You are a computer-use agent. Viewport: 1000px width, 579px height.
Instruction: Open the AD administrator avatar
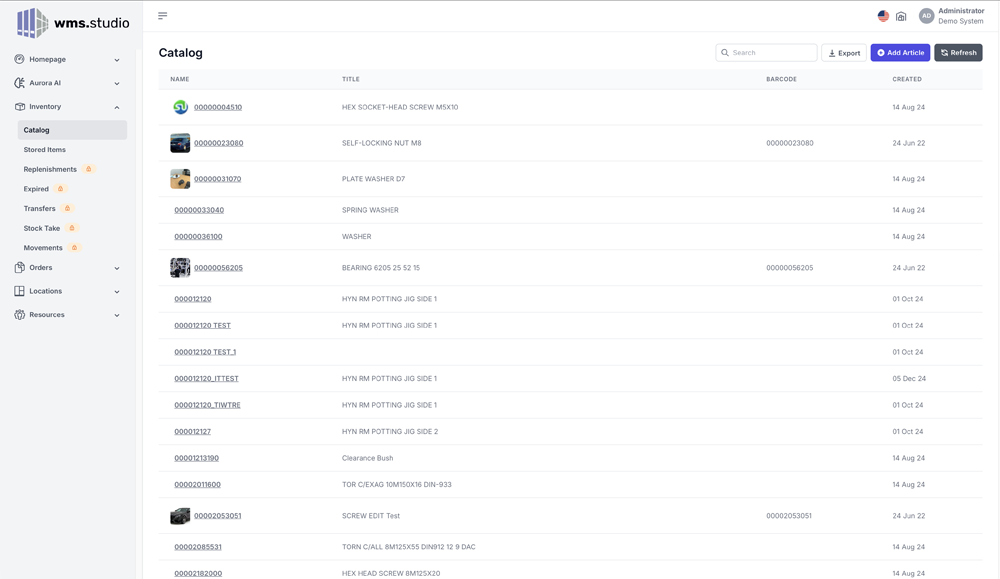(926, 16)
